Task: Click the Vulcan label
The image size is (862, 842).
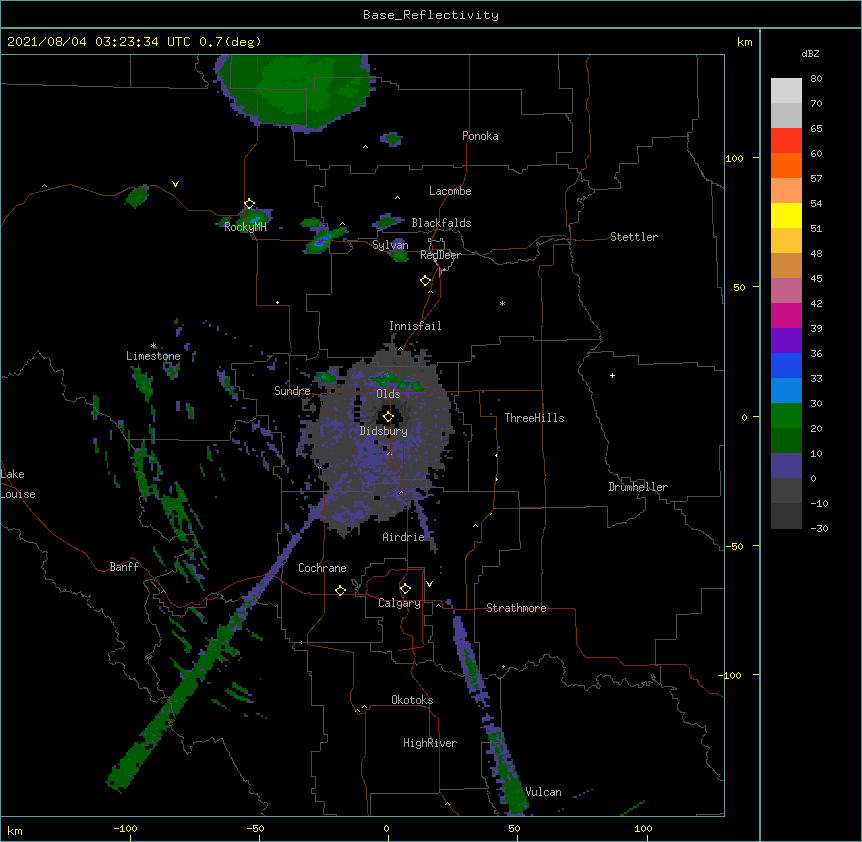Action: pos(543,792)
